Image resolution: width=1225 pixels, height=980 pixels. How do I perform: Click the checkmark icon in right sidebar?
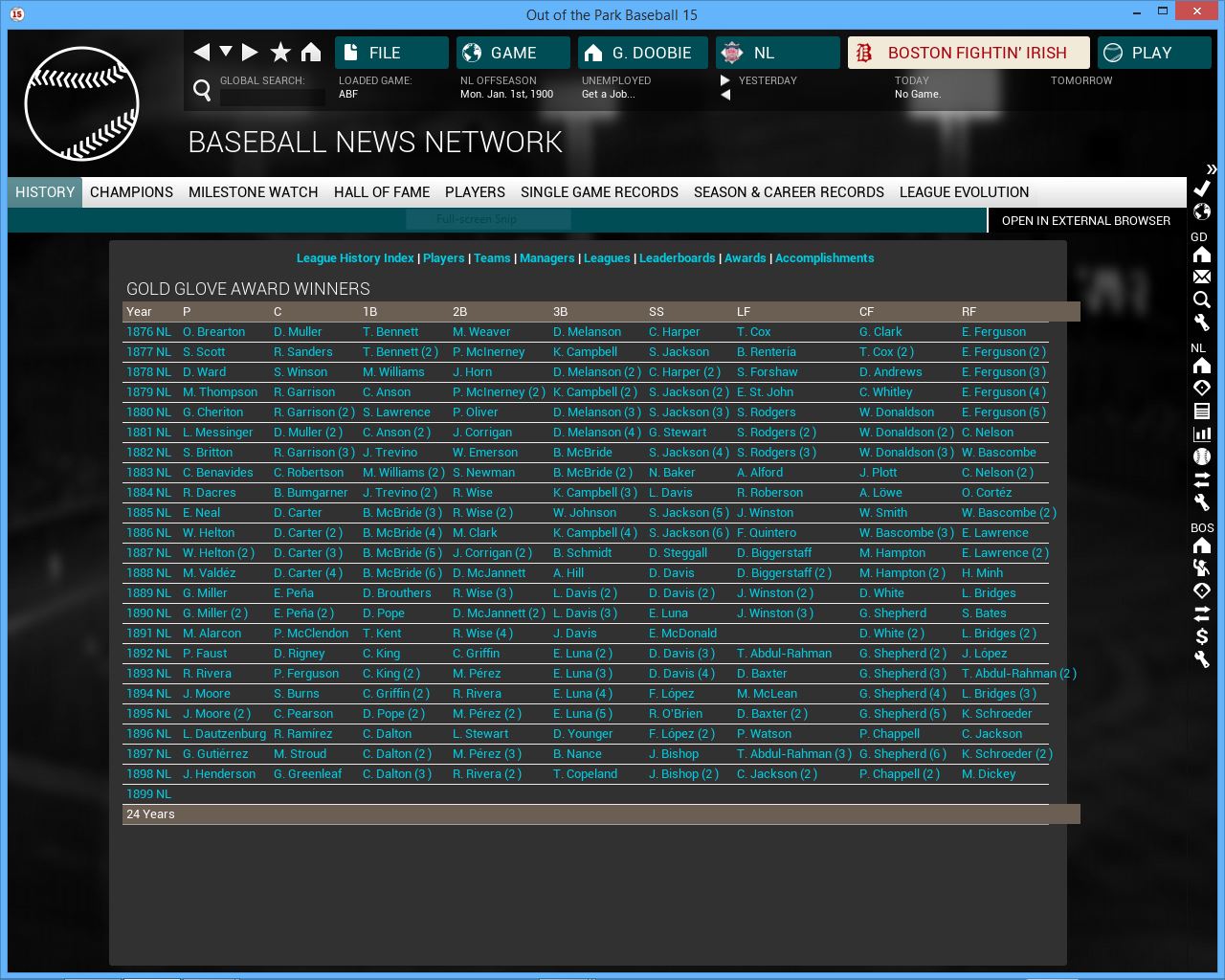(1202, 189)
